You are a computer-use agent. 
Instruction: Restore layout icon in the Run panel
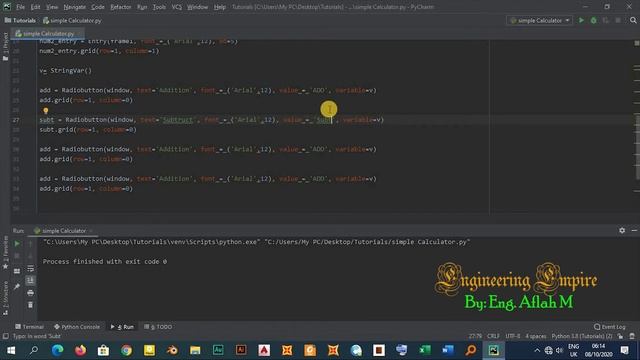(x=17, y=271)
